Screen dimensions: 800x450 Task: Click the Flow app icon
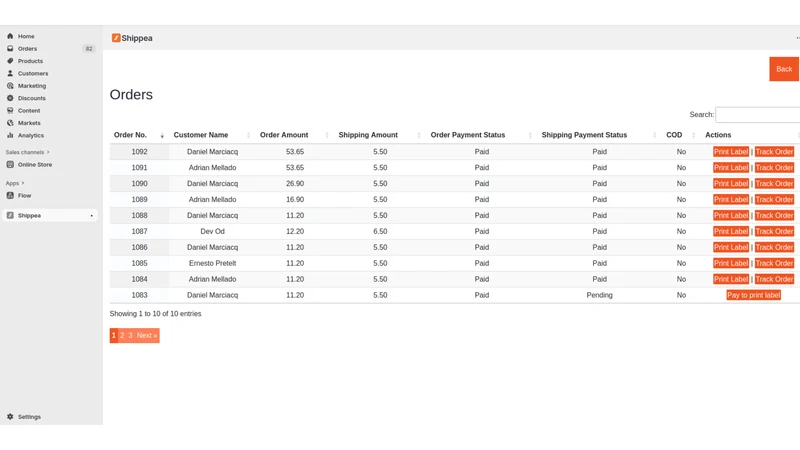(10, 195)
